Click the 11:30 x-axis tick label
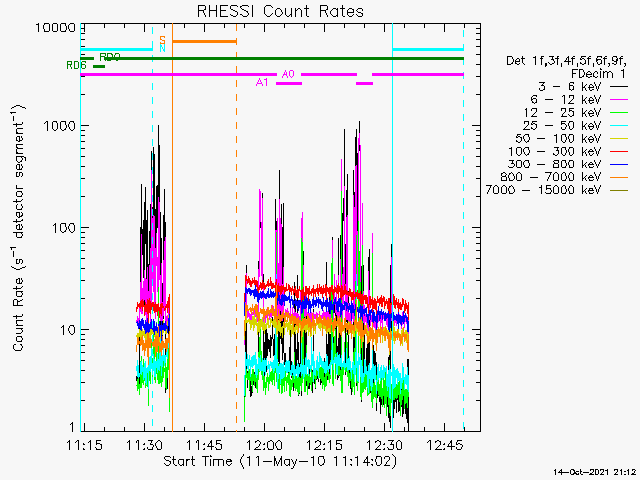Viewport: 640px width, 480px height. pos(144,445)
